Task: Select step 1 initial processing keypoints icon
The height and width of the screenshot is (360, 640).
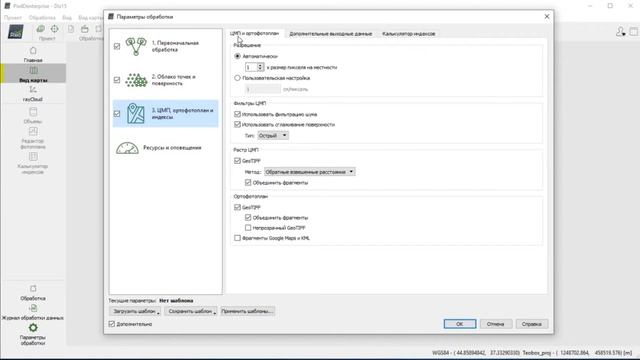Action: (x=136, y=46)
